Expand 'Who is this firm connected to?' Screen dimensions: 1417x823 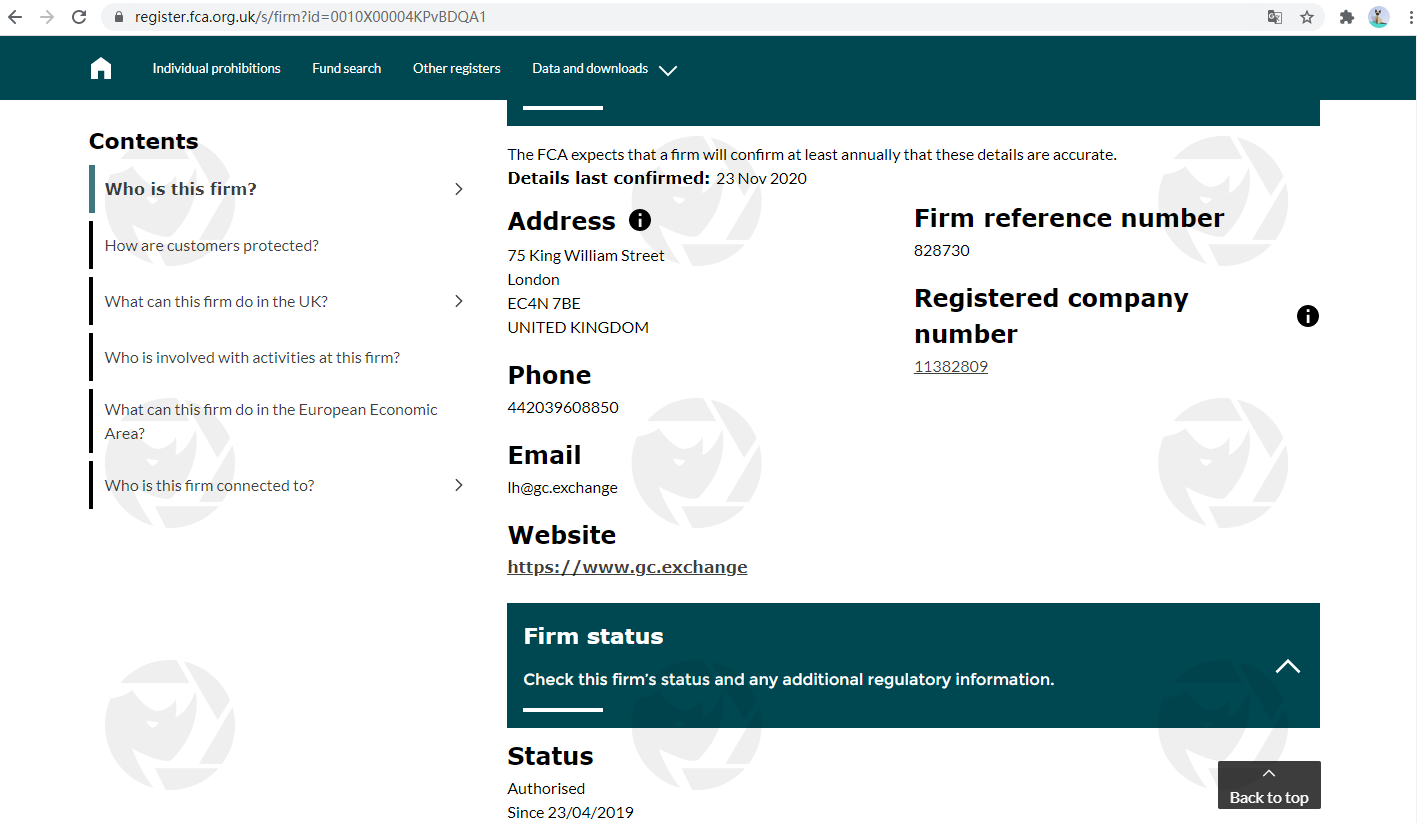(x=459, y=485)
